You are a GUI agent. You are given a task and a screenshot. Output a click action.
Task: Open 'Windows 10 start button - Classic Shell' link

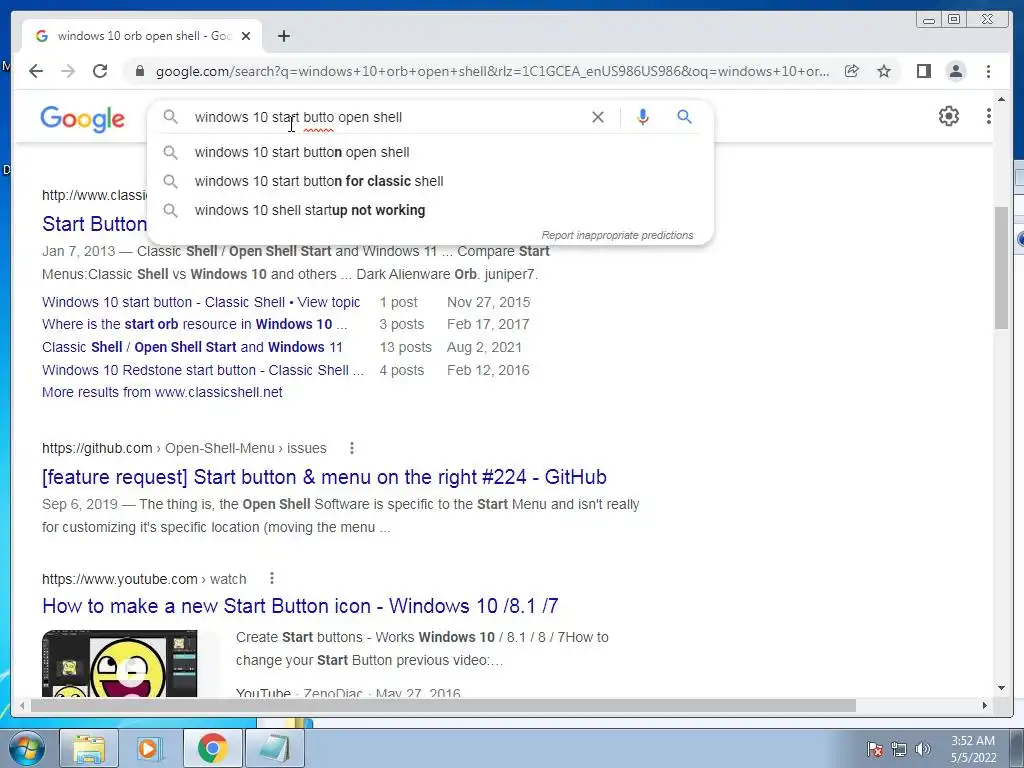[x=200, y=302]
